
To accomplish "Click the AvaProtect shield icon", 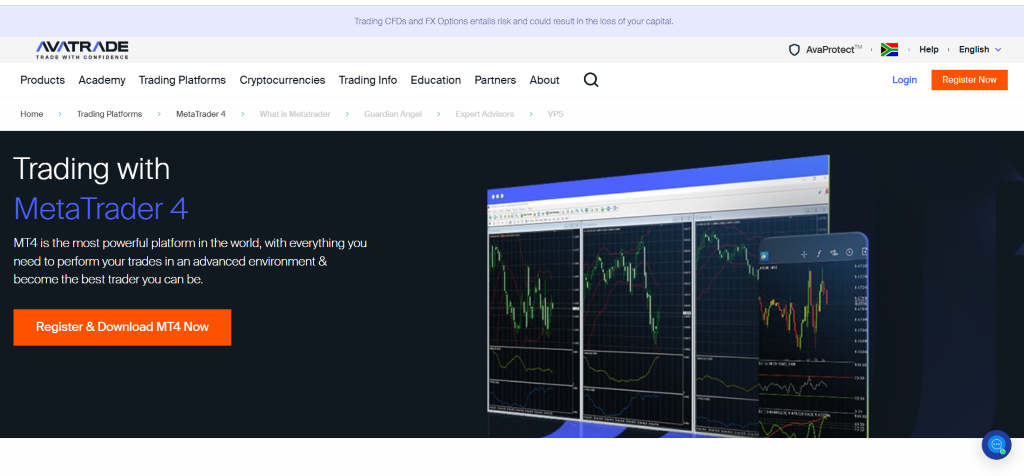I will coord(794,50).
